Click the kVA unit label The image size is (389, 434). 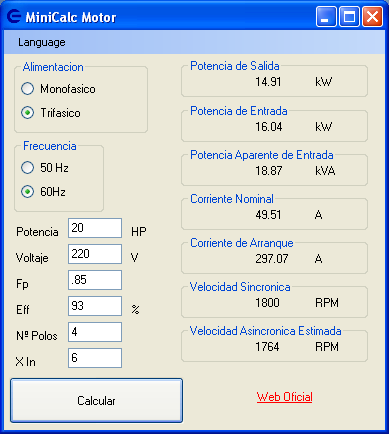325,171
